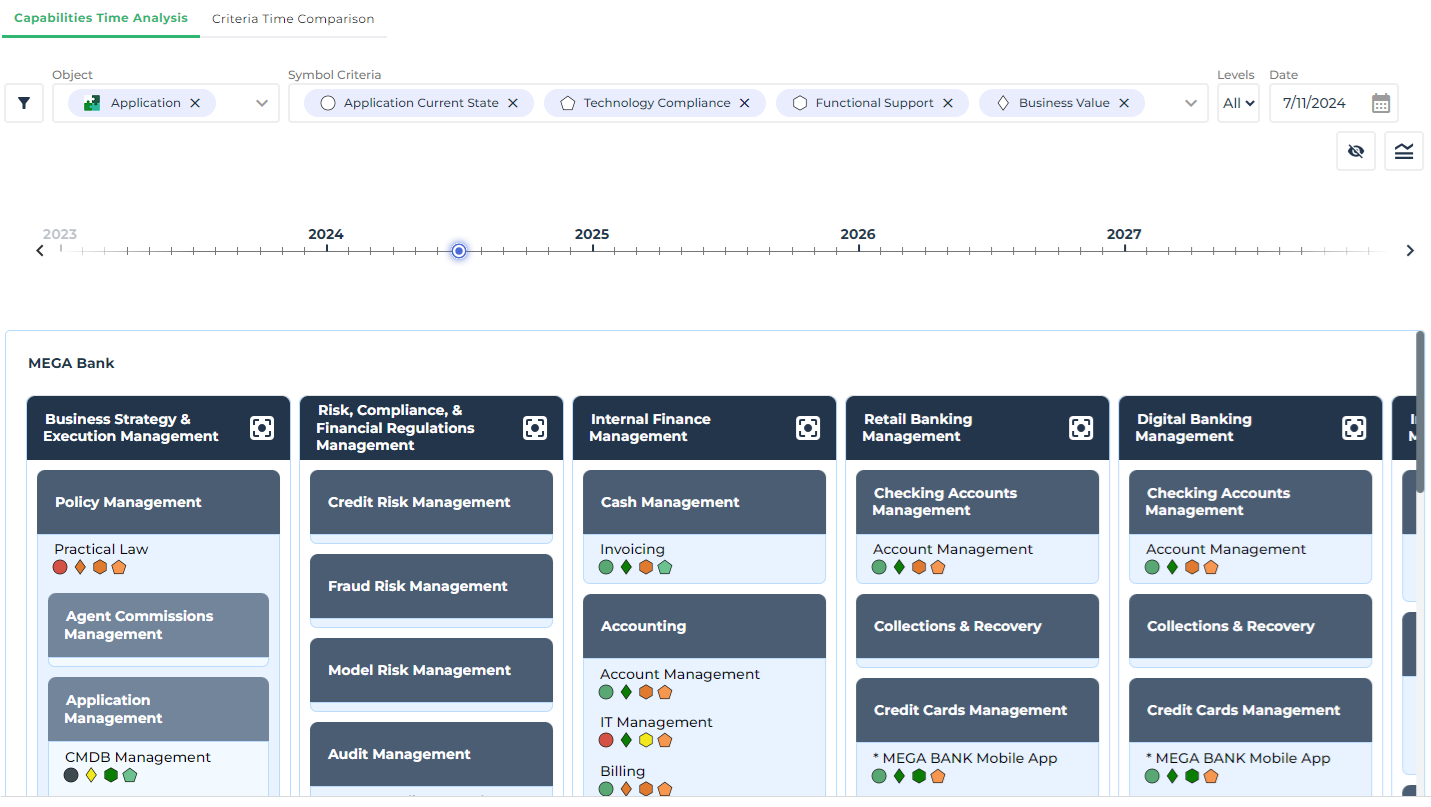
Task: Select the Capabilities Time Analysis tab
Action: 101,18
